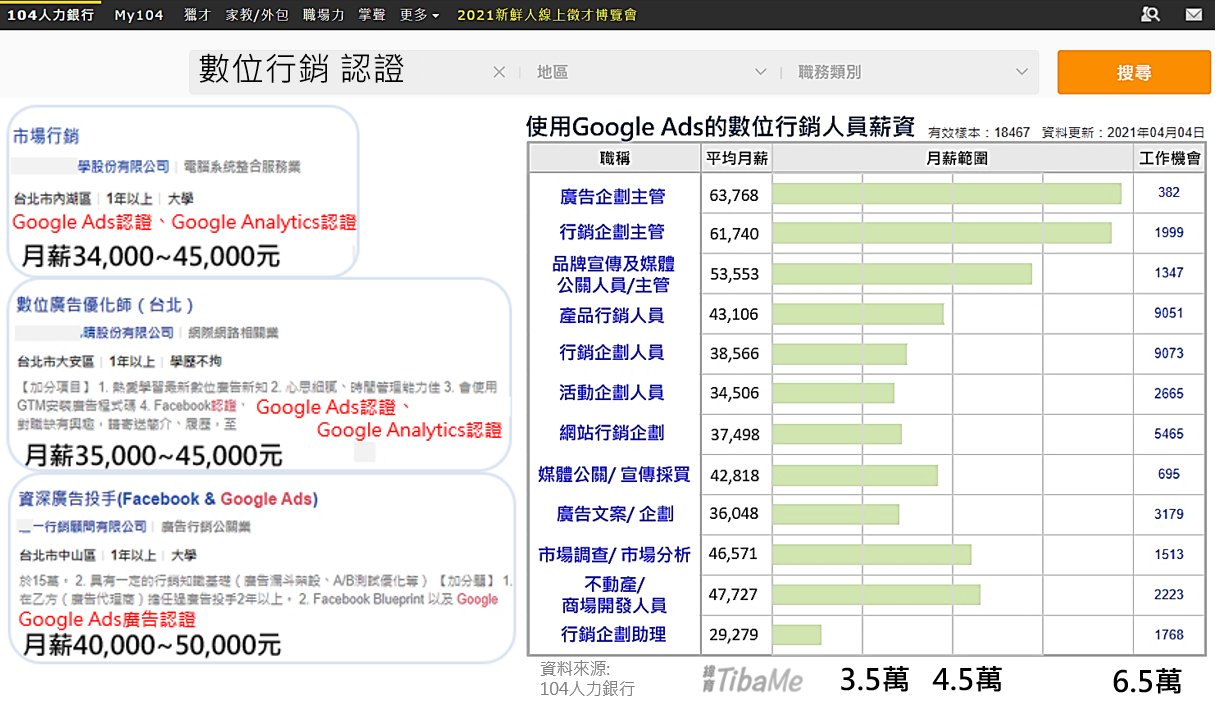Select the 63,768 average salary cell
This screenshot has height=717, width=1220.
coord(735,195)
